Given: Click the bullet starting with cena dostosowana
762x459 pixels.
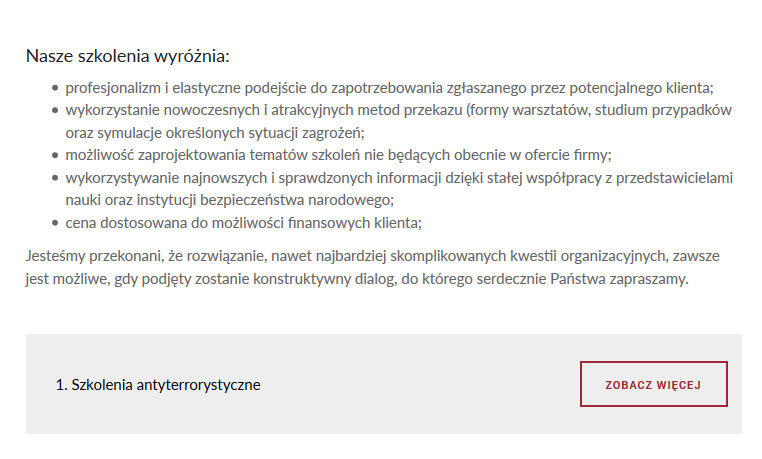Looking at the screenshot, I should point(243,222).
